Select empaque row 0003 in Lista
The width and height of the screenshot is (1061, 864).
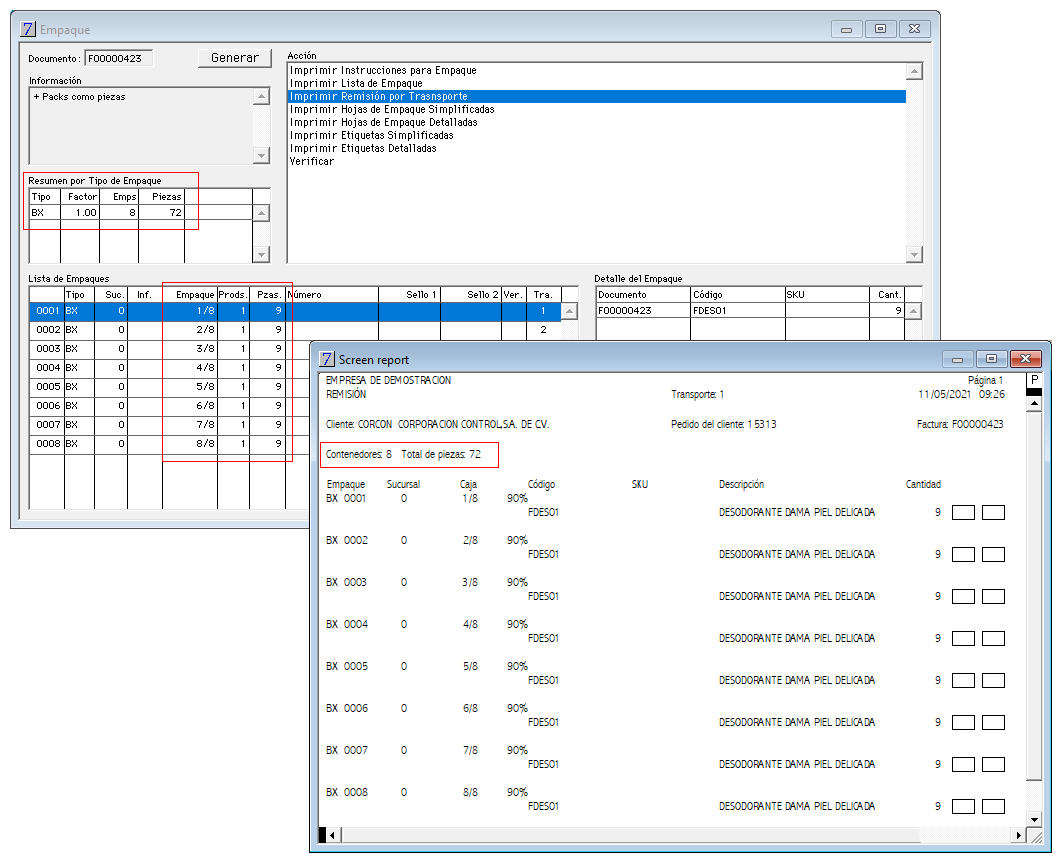coord(169,349)
